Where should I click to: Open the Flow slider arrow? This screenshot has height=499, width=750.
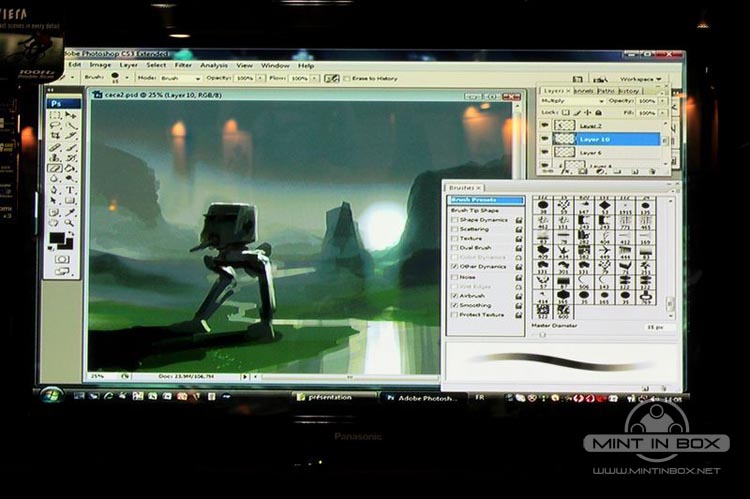(x=314, y=78)
